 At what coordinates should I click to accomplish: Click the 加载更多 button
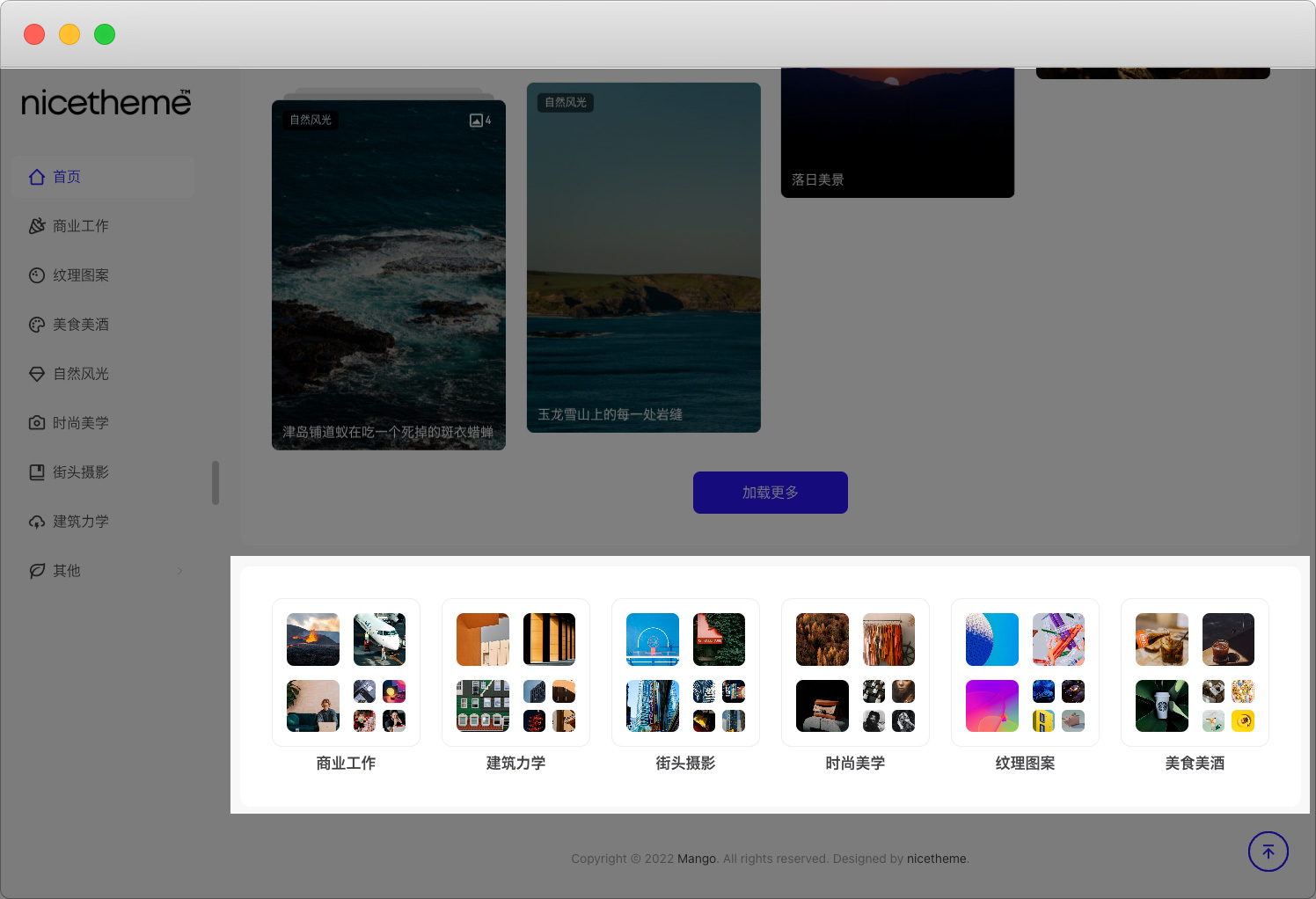pyautogui.click(x=771, y=493)
